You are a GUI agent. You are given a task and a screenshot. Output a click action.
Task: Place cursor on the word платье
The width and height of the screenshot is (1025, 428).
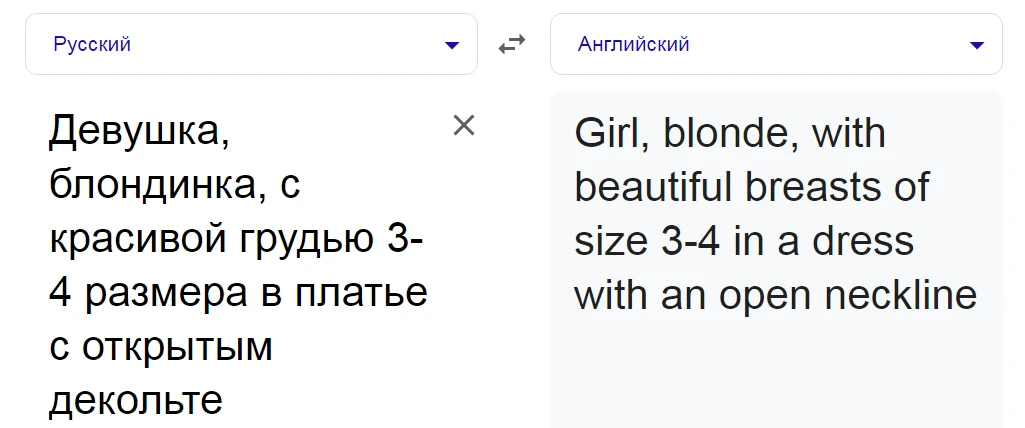tap(360, 292)
